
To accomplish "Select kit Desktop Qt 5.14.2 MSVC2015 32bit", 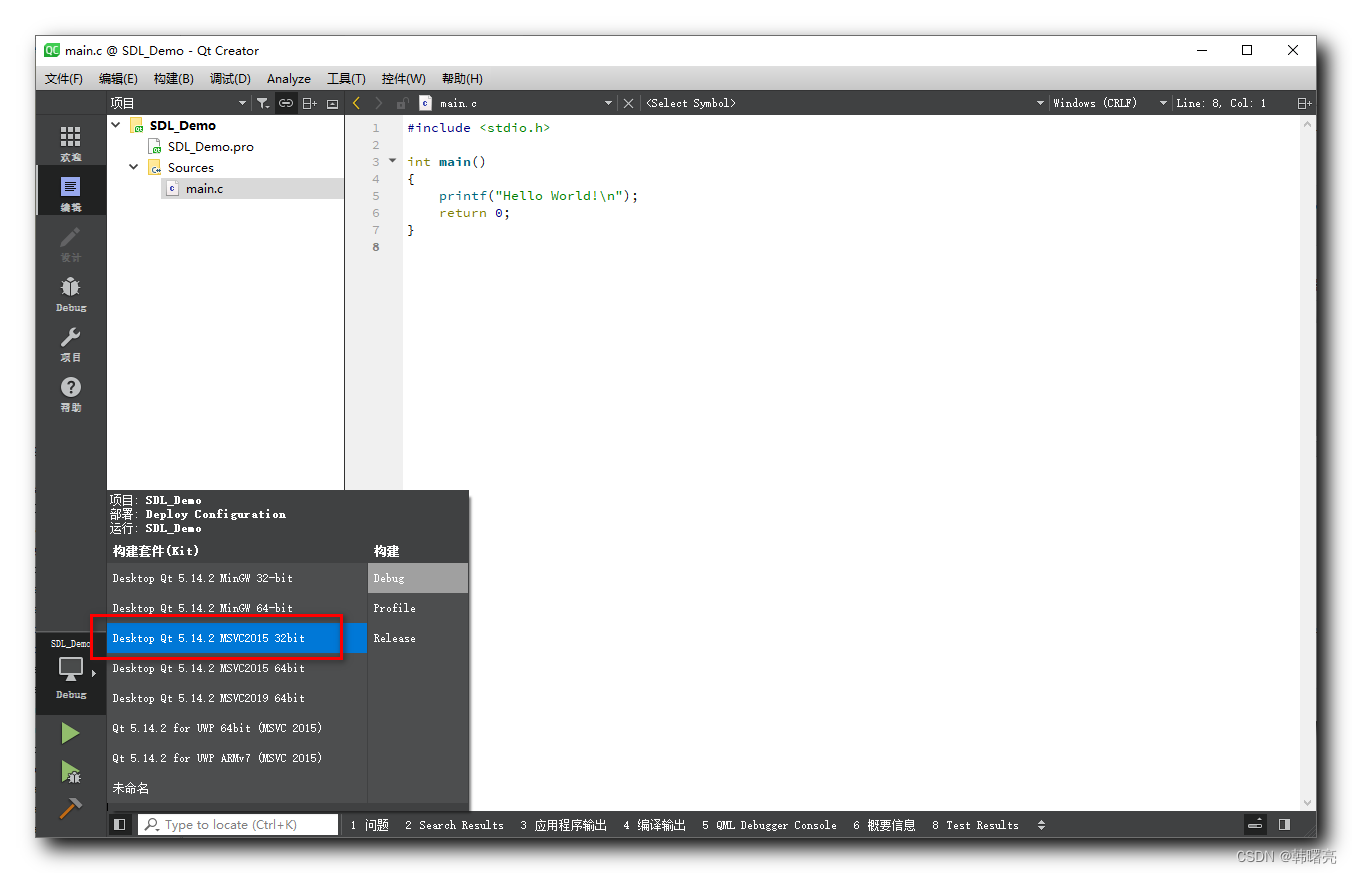I will pos(237,638).
